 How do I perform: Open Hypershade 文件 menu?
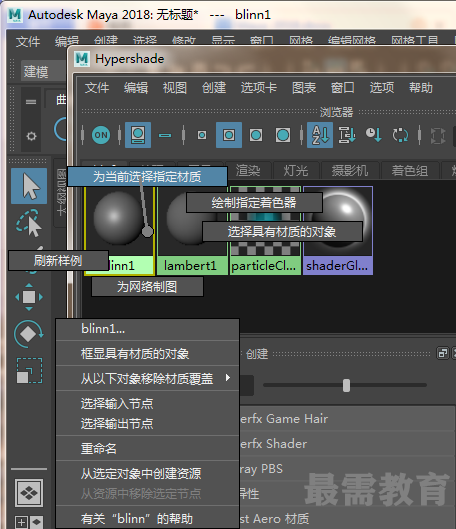coord(97,88)
